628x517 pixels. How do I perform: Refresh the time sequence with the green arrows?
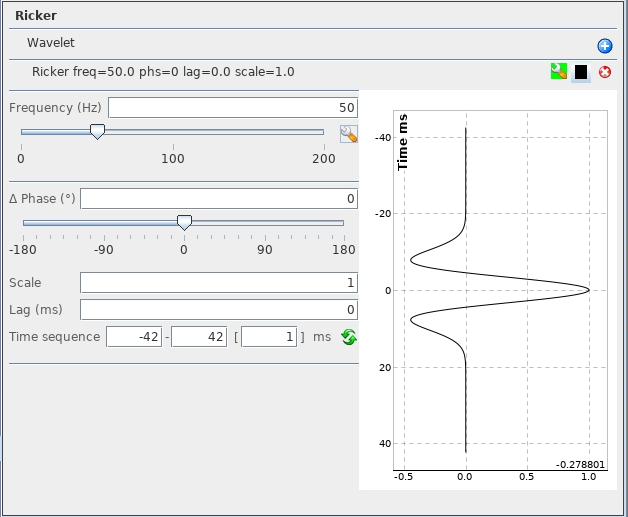(x=349, y=337)
